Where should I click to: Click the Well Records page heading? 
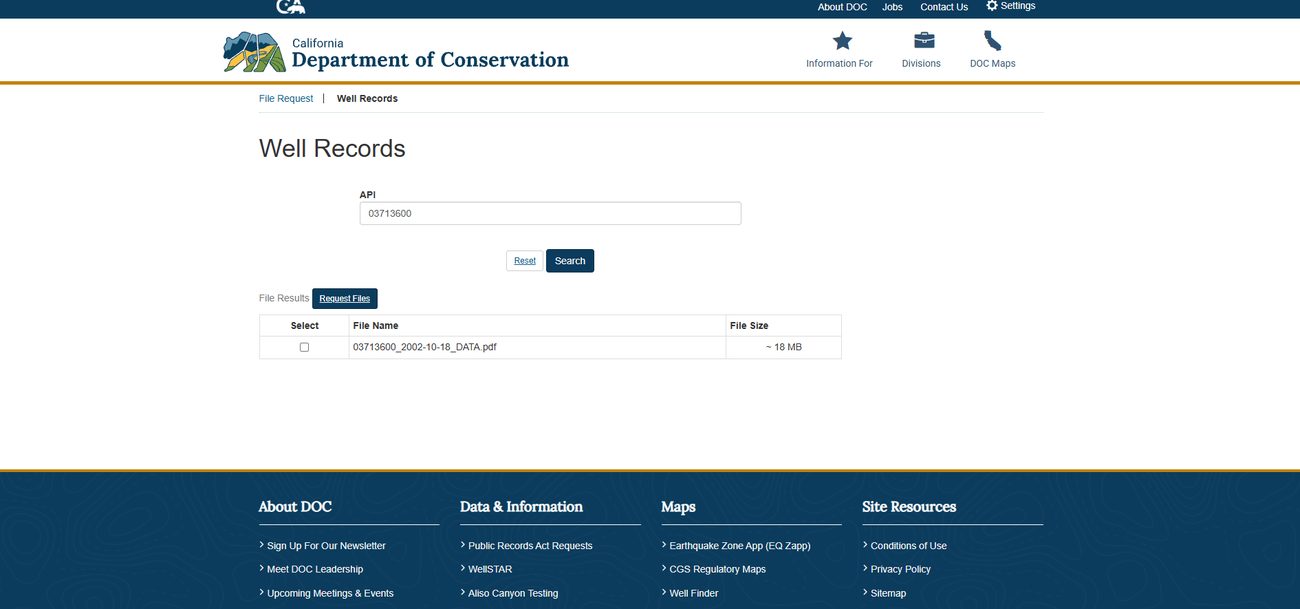click(332, 149)
